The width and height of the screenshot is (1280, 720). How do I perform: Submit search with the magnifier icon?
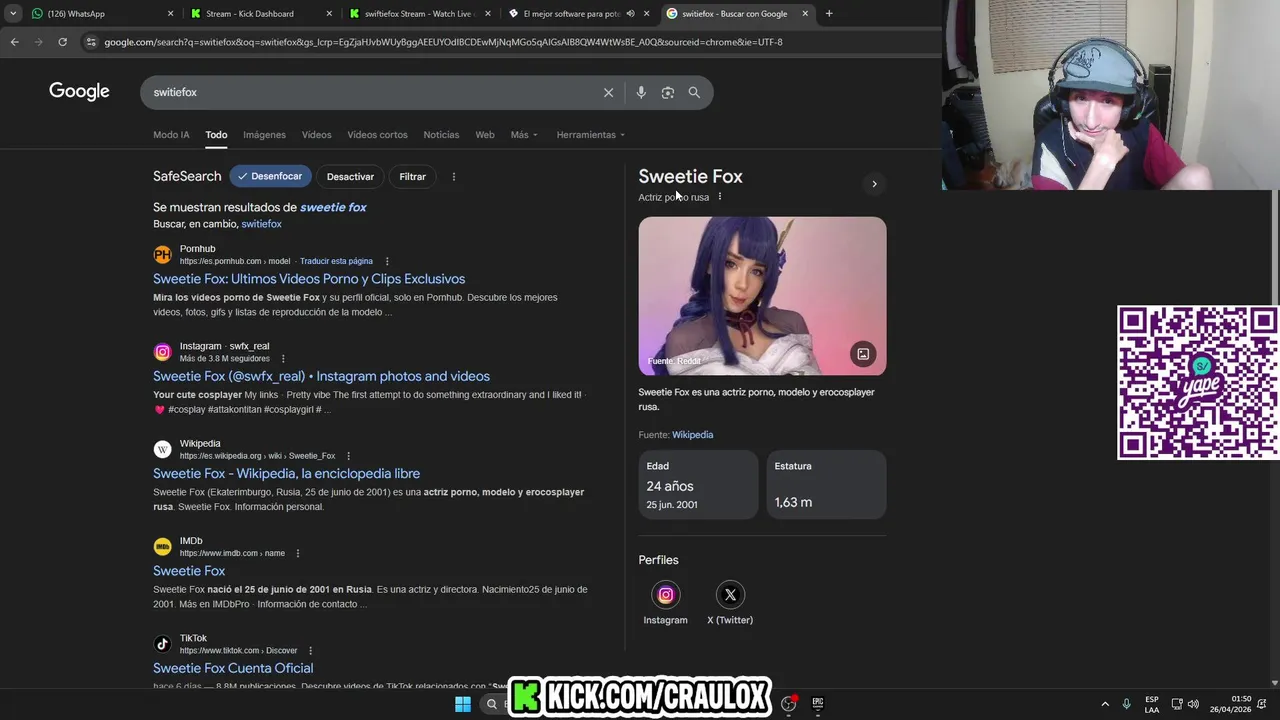(694, 92)
